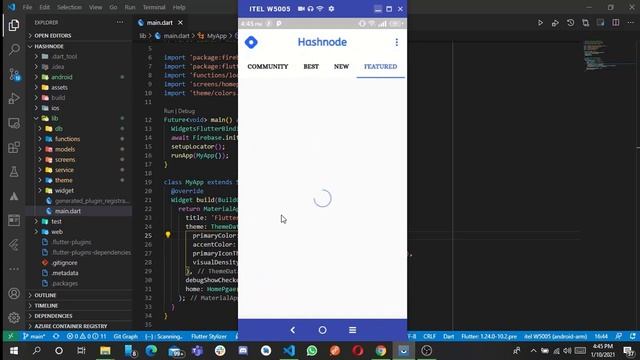Close the main.dart editor tab

point(180,23)
